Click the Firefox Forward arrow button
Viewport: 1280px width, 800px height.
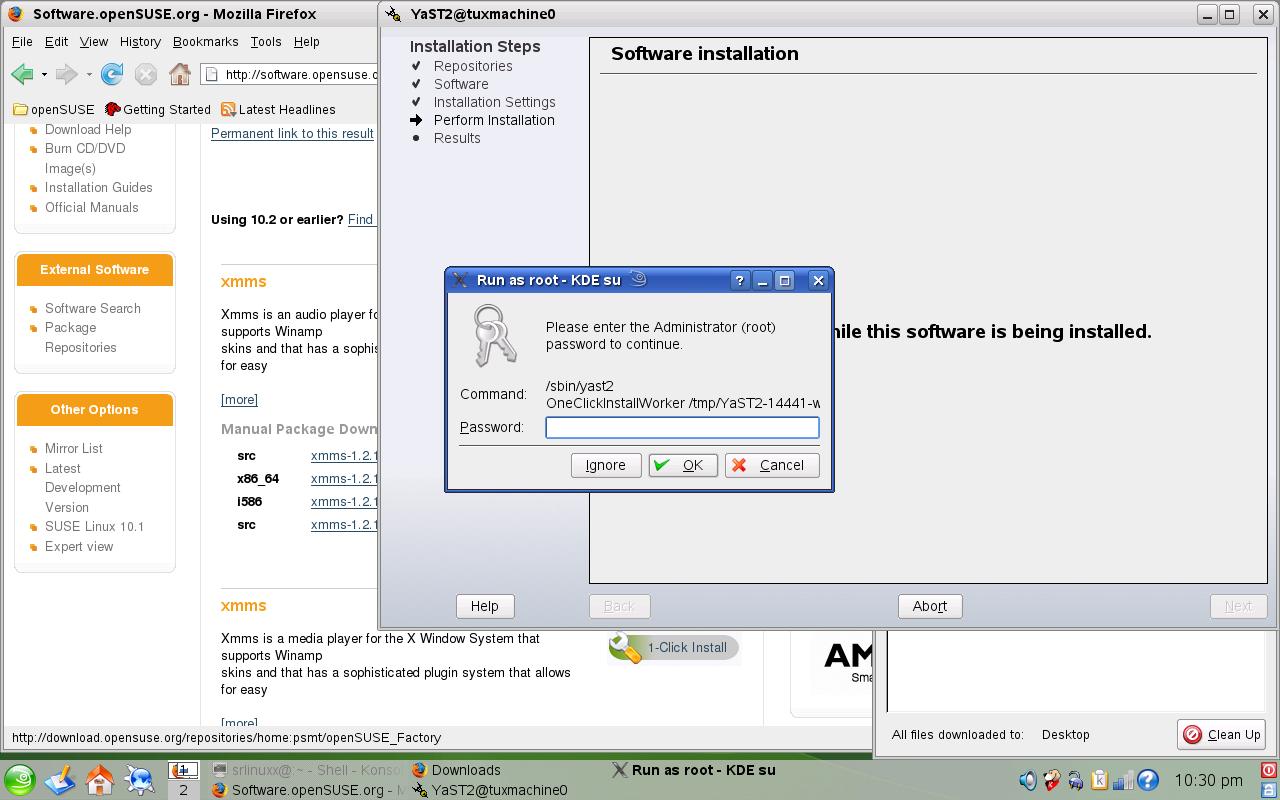coord(66,74)
